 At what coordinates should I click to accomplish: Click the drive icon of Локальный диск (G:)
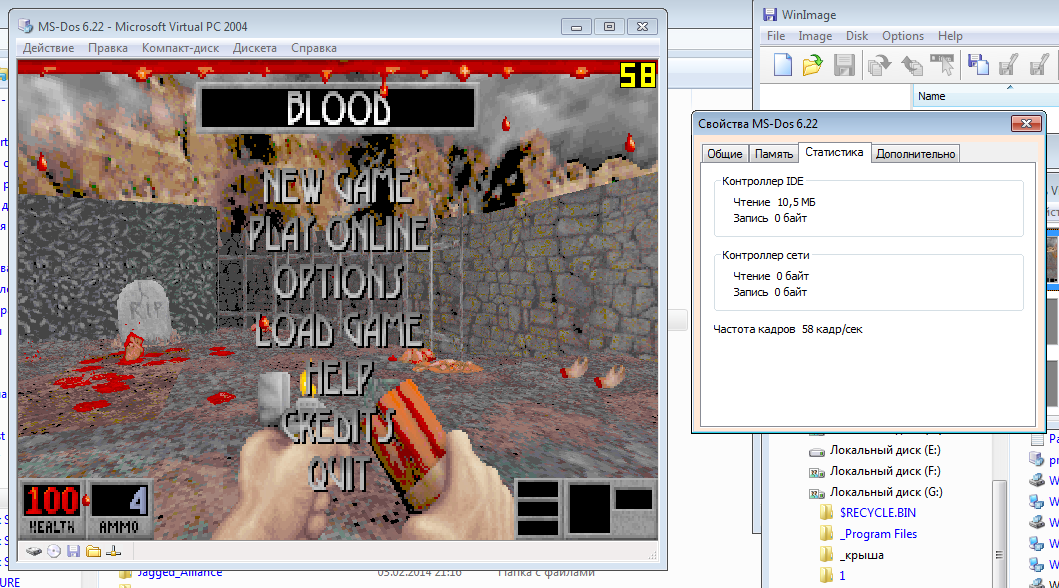[817, 493]
